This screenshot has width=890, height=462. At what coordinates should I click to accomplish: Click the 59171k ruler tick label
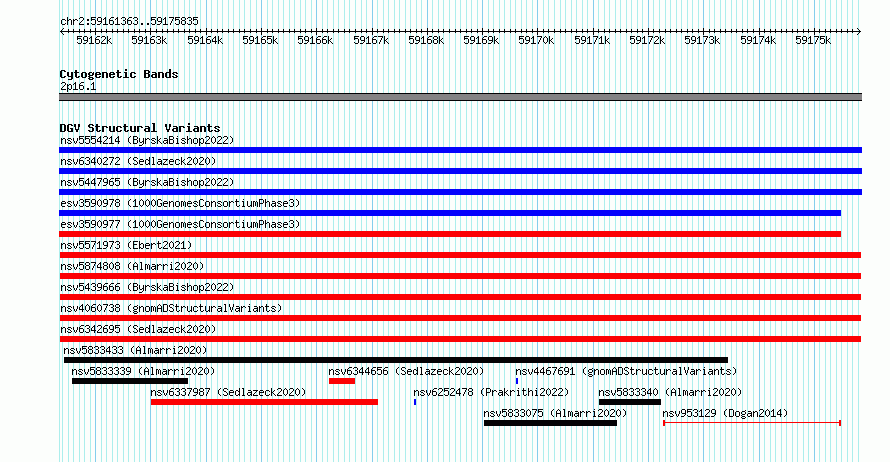click(591, 40)
